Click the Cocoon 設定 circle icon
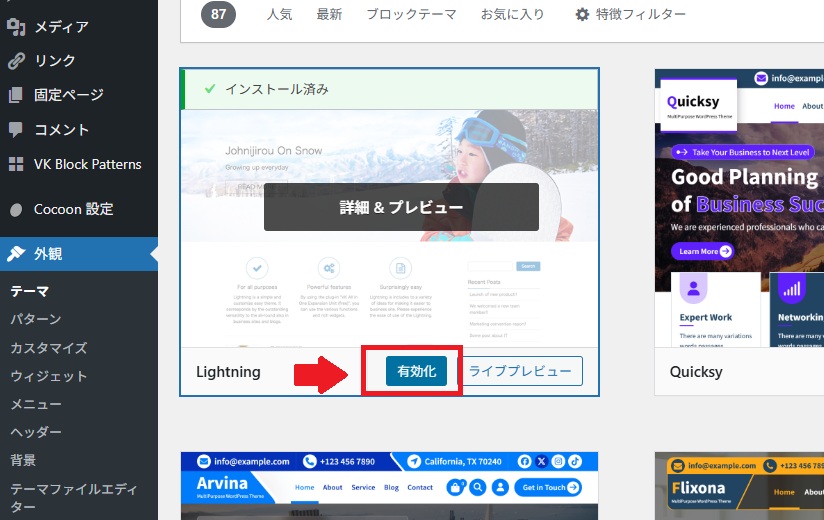This screenshot has width=824, height=520. point(16,210)
